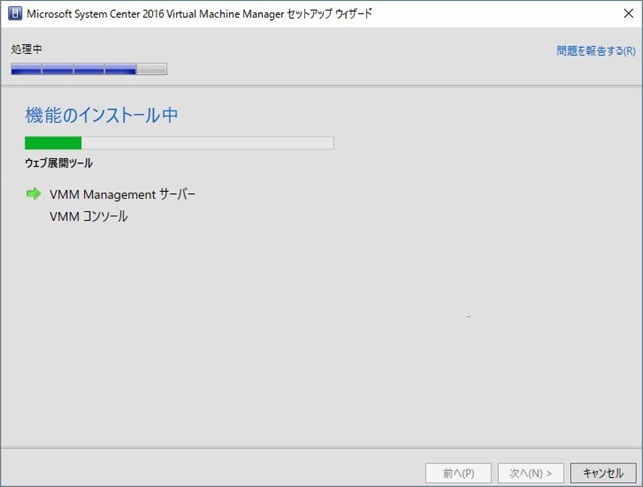Click the ウェブ展開ツール status text
This screenshot has height=487, width=643.
point(59,163)
